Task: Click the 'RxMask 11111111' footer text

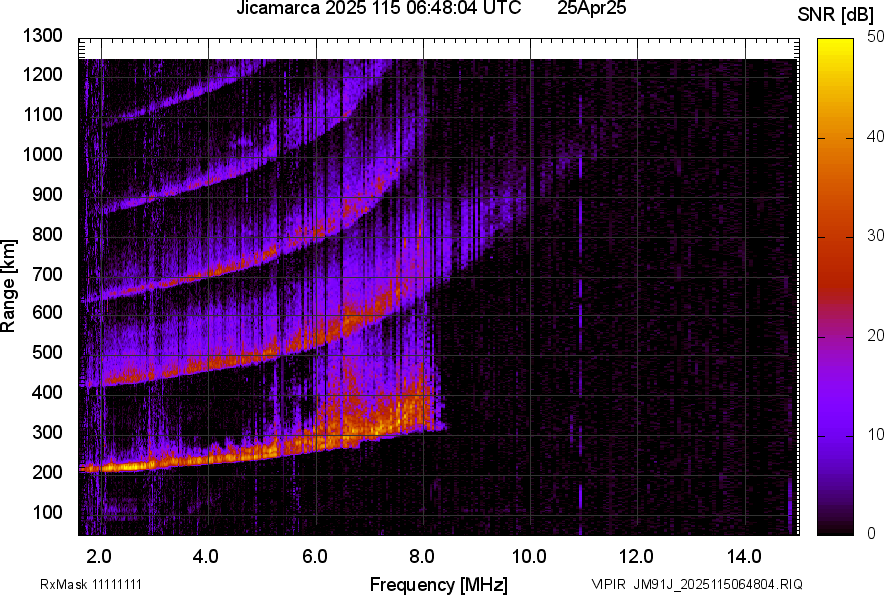Action: 91,584
